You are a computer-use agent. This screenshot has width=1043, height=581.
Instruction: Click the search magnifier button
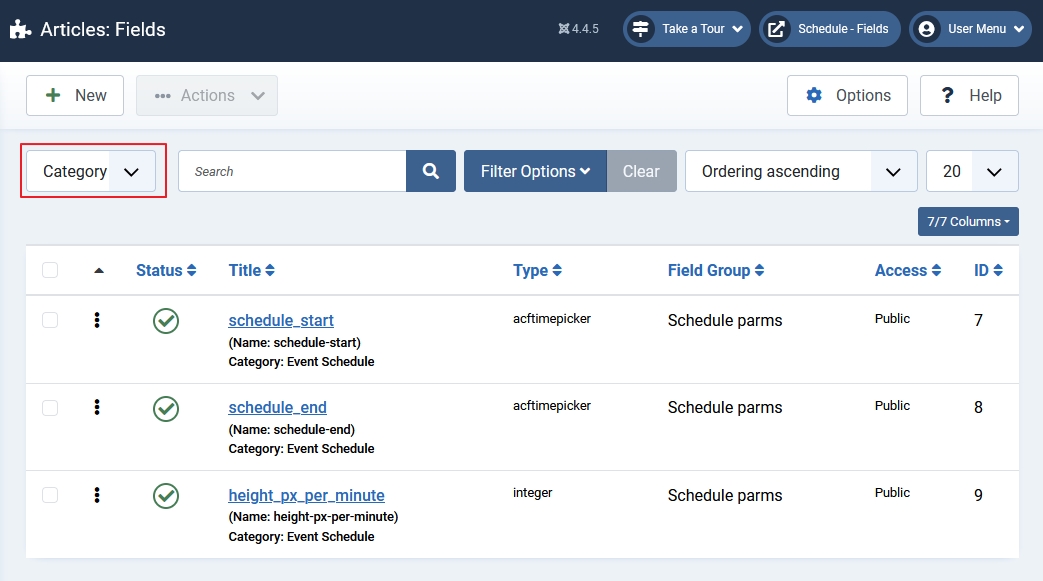coord(431,171)
